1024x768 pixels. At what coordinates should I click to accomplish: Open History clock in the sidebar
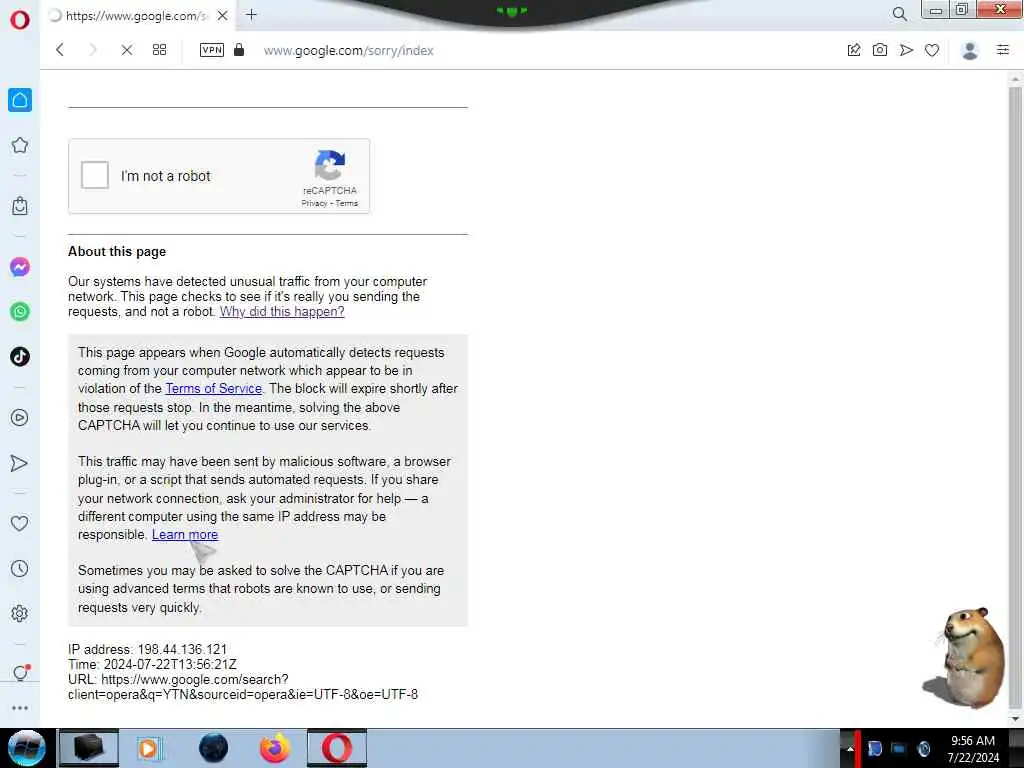click(x=20, y=568)
